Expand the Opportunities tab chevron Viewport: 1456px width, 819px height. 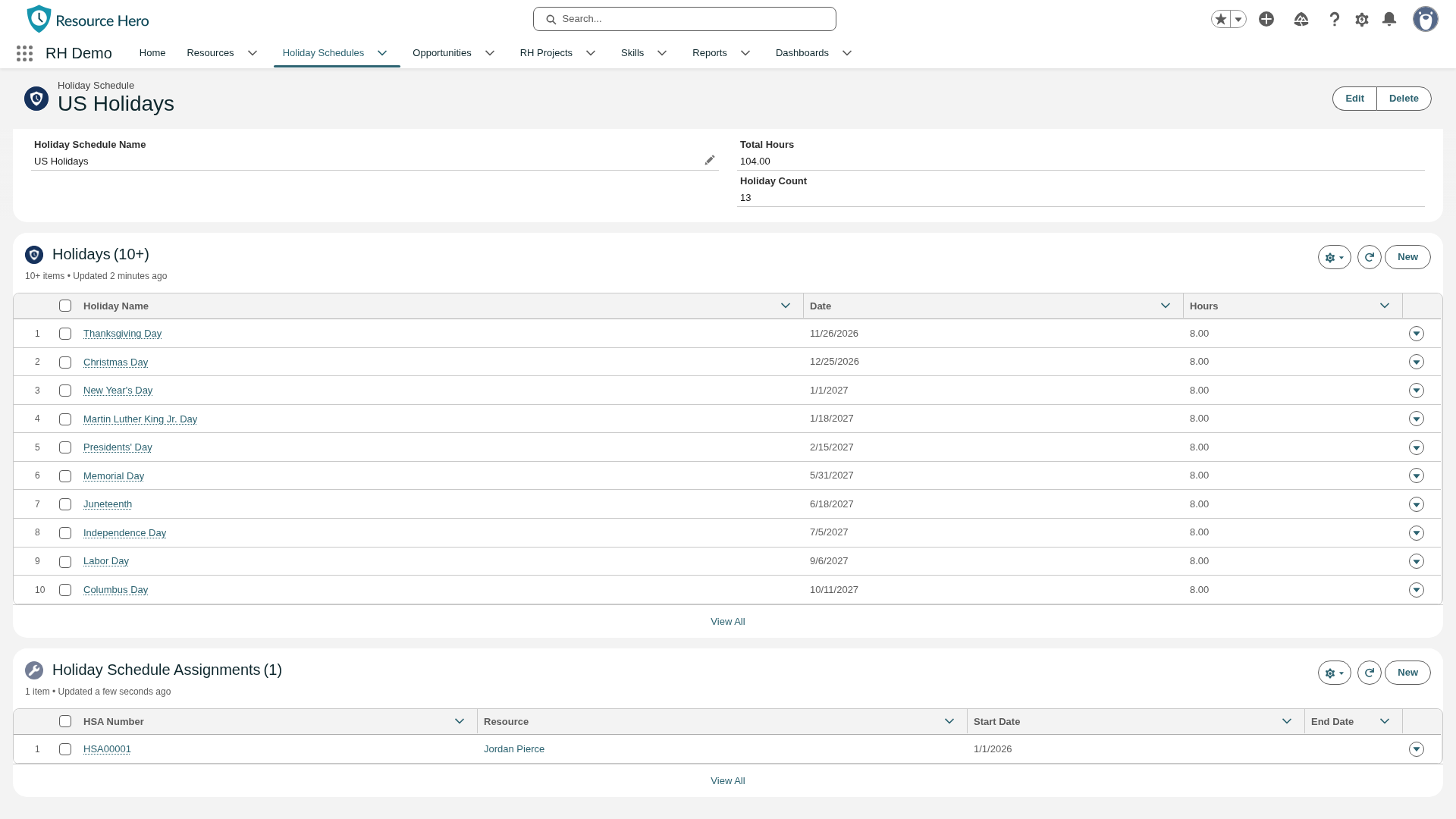point(490,53)
